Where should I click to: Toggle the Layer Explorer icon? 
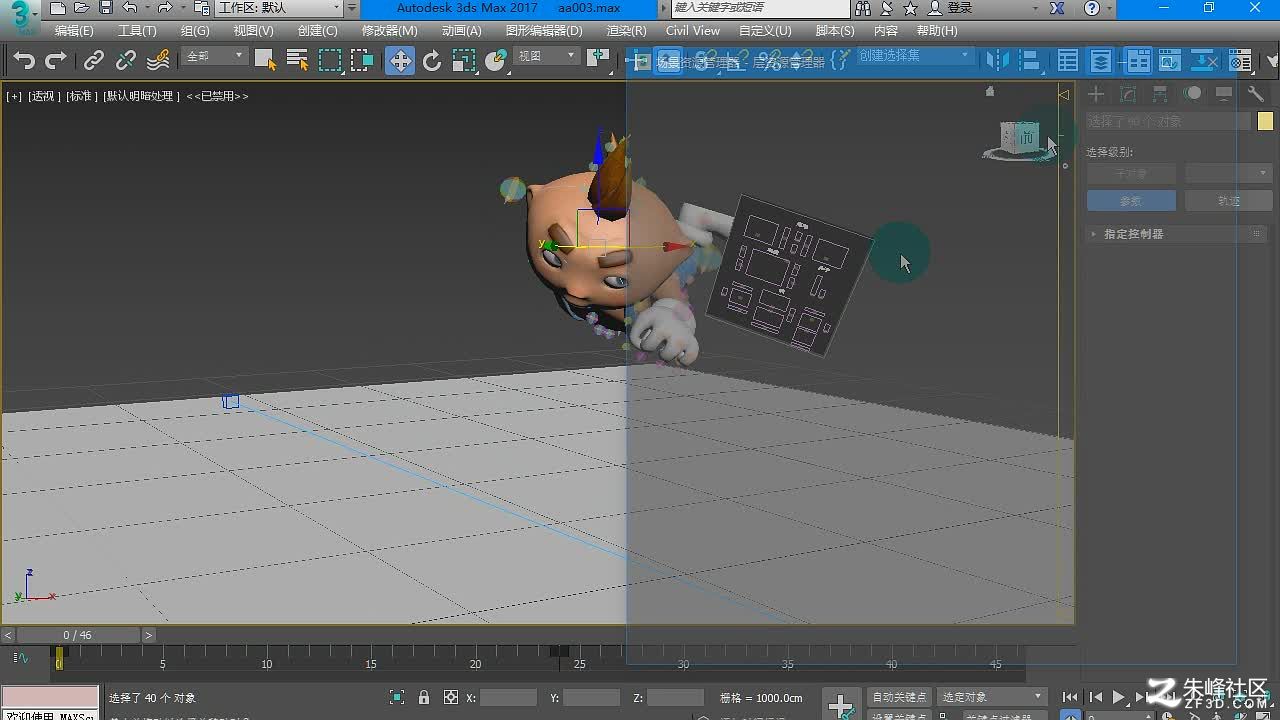click(x=1101, y=61)
